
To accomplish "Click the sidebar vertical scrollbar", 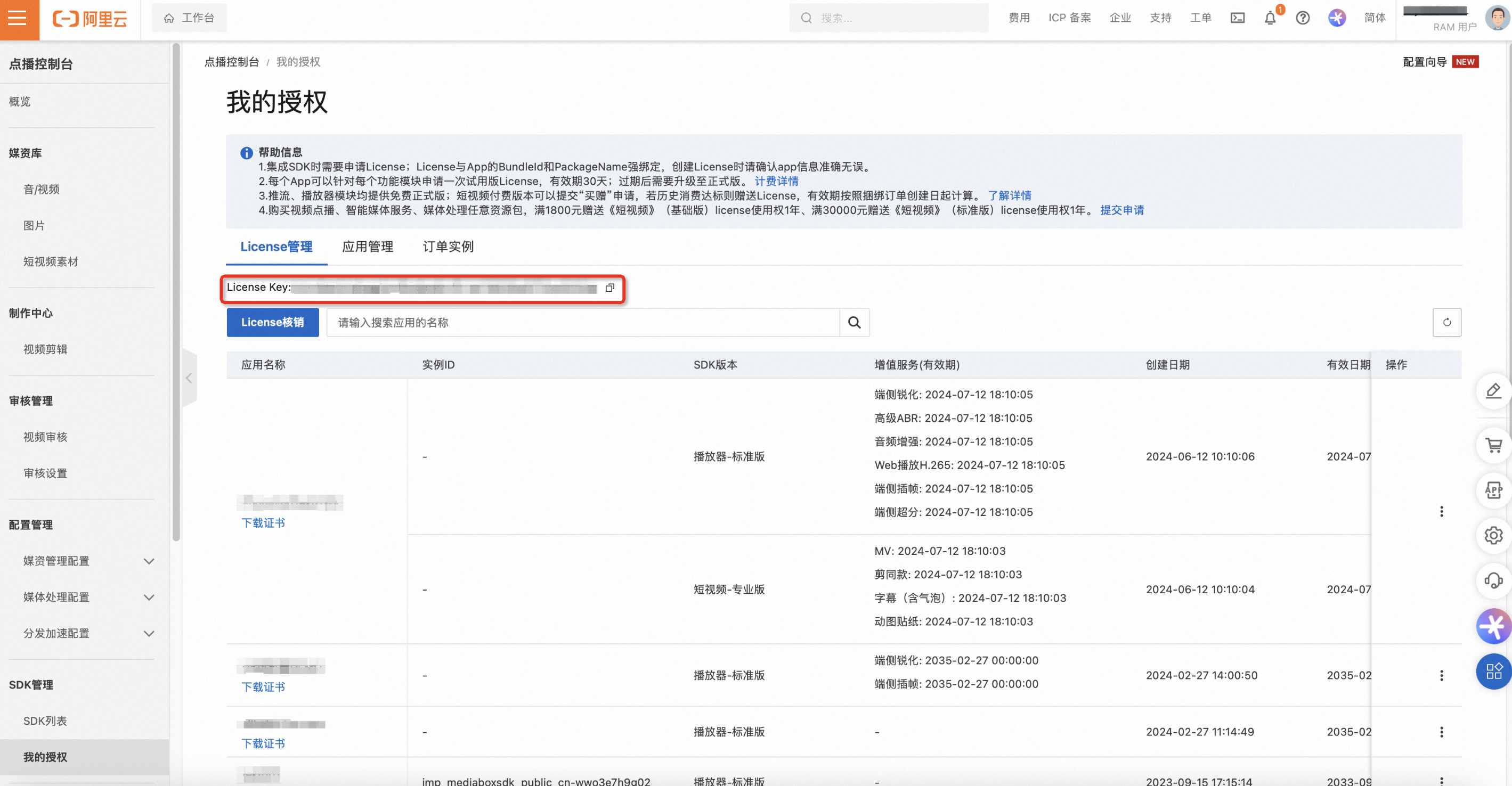I will [x=175, y=291].
